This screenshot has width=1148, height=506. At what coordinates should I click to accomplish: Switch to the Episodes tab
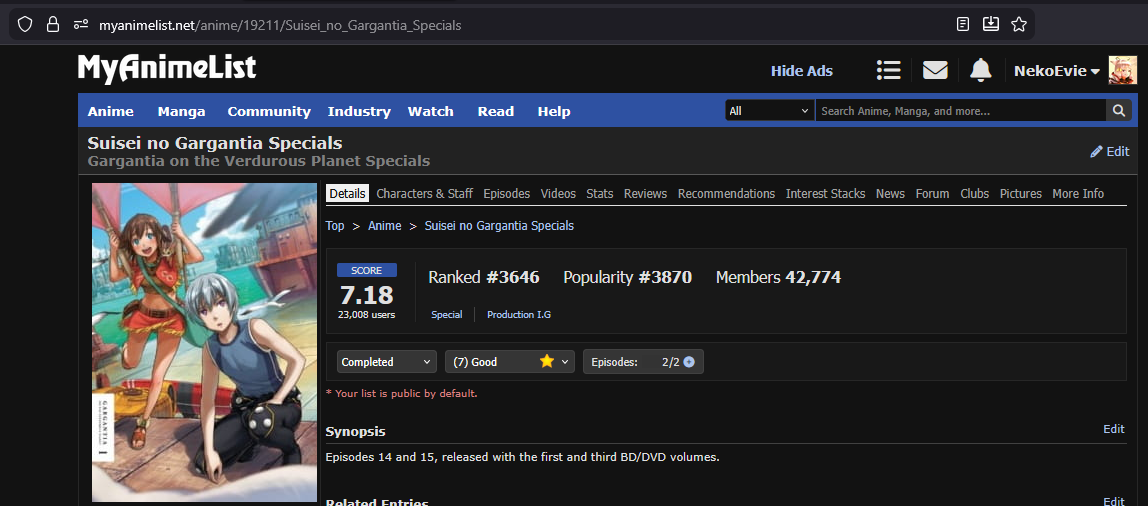(x=507, y=193)
